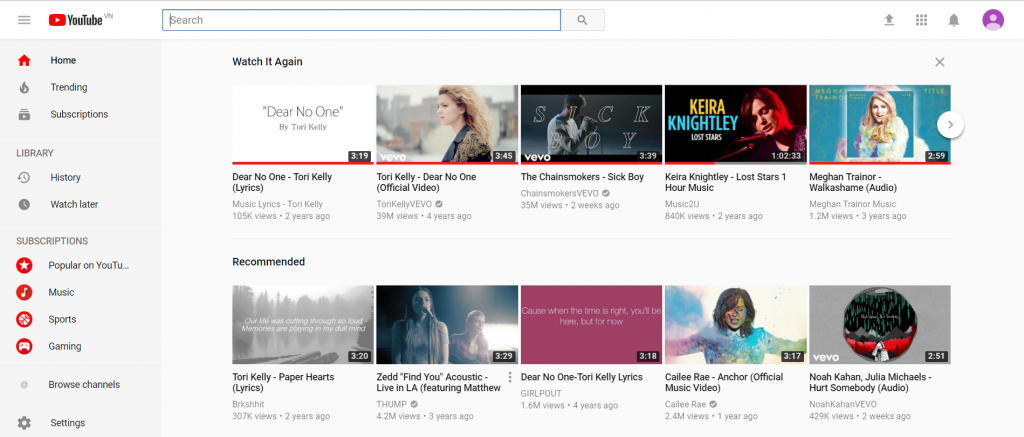
Task: Open NoahKahanVEVO channel link
Action: 843,404
